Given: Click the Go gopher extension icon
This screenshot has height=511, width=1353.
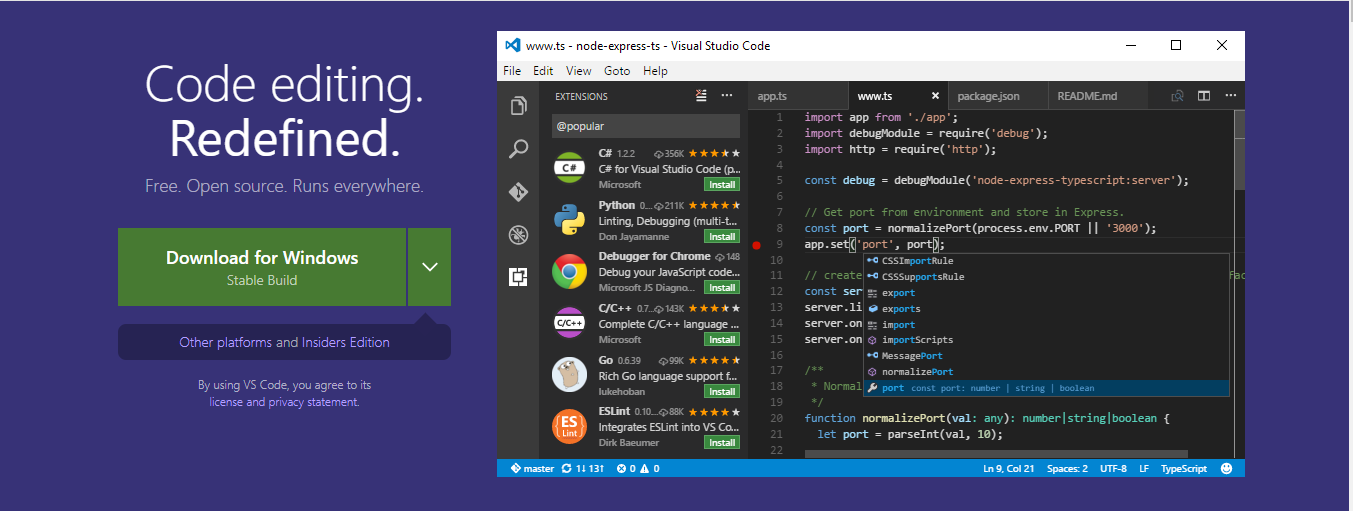Looking at the screenshot, I should (569, 375).
